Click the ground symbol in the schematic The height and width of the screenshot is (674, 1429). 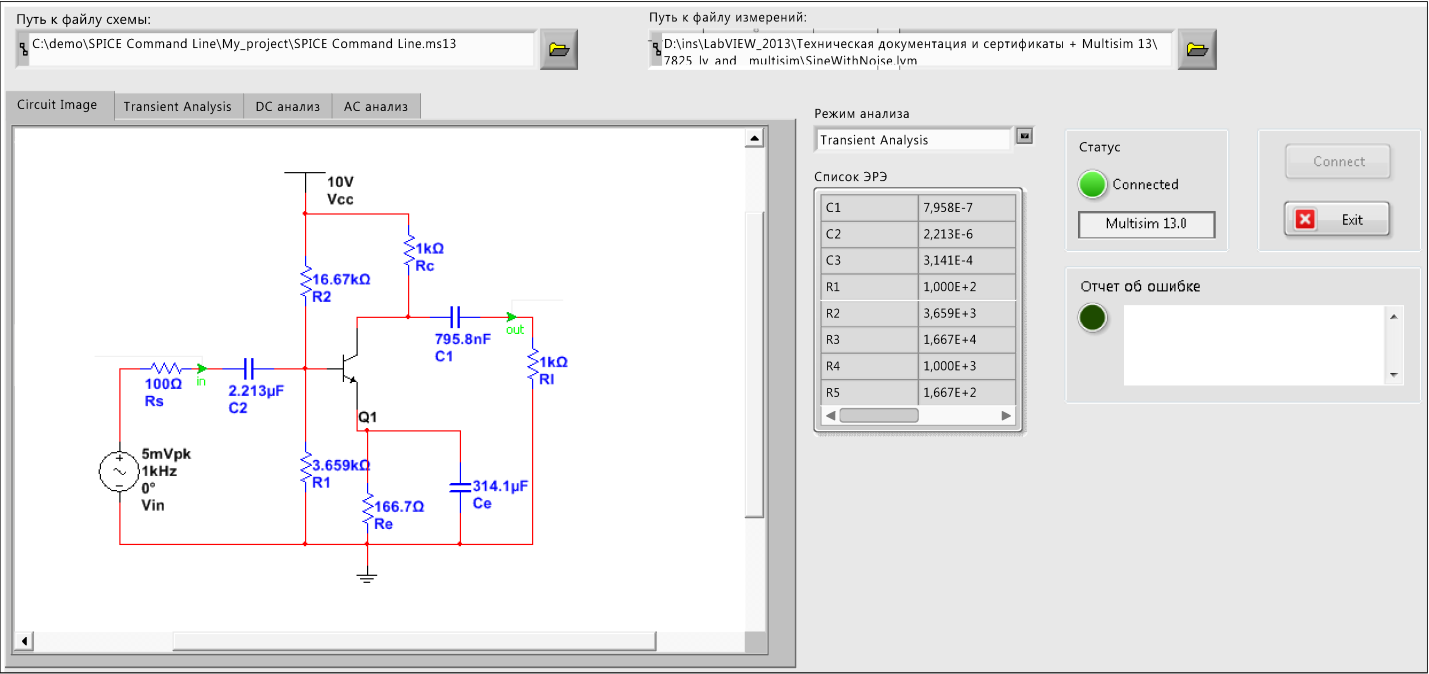[x=367, y=575]
